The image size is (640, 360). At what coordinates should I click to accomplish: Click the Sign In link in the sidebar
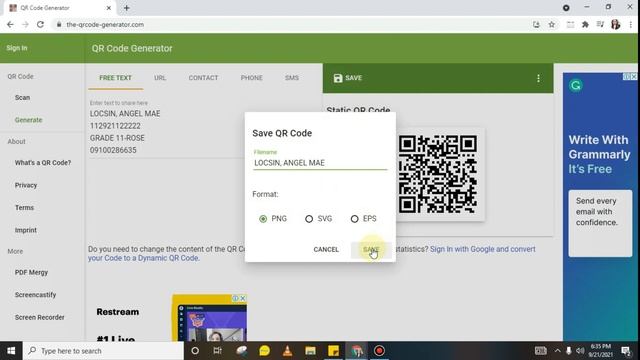(x=17, y=48)
